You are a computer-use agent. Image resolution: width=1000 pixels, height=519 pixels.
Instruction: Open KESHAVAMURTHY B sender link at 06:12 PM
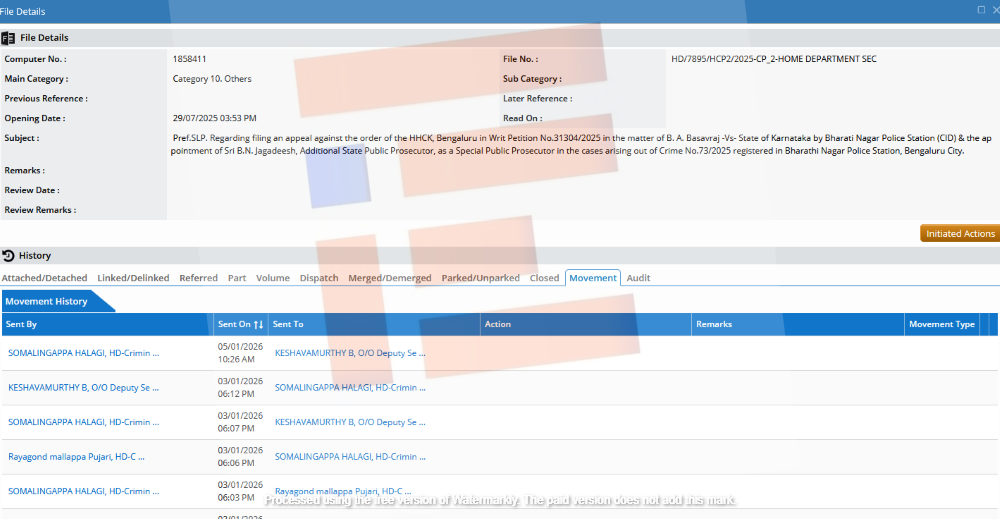pos(83,387)
